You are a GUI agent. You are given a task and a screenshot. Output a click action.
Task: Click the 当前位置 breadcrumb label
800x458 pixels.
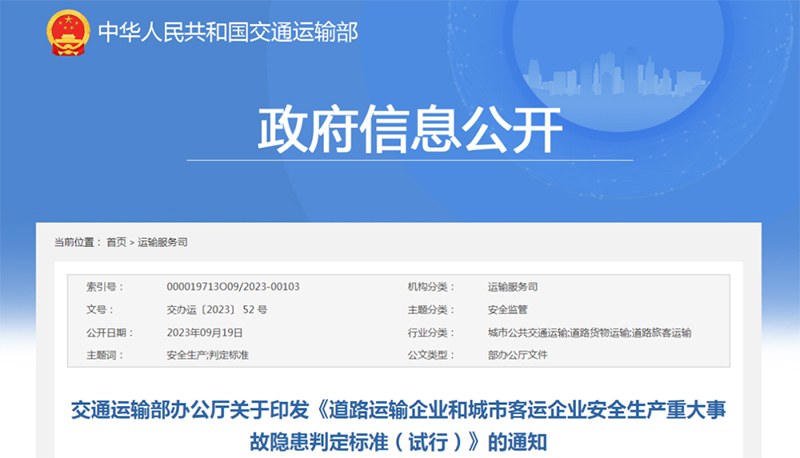[78, 242]
